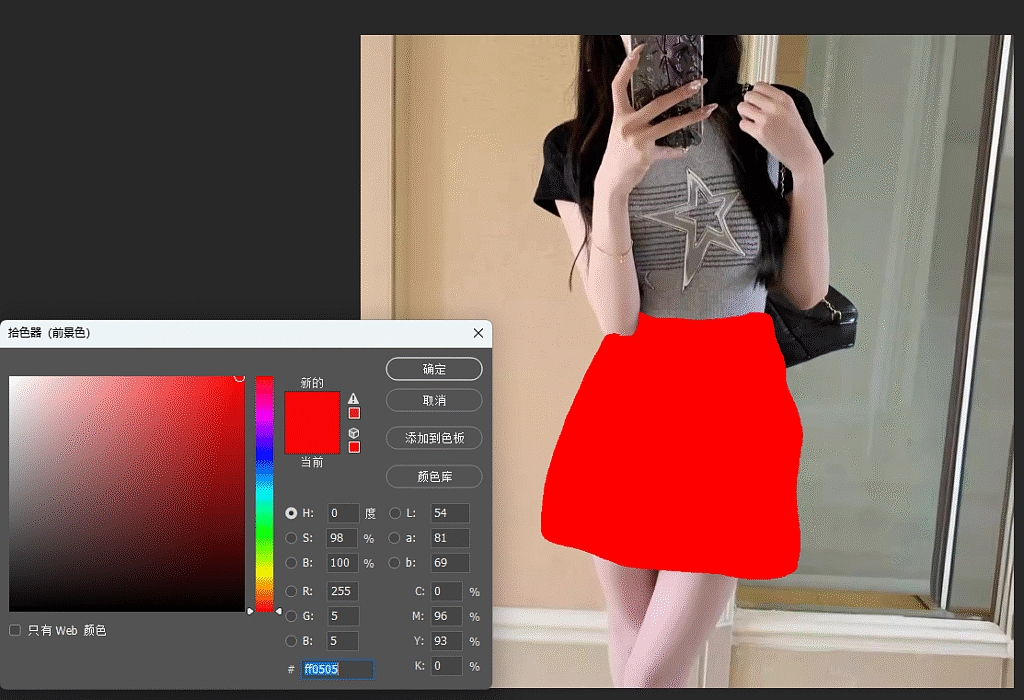Select the blue B radio button
Screen dimensions: 1024x700
(x=291, y=641)
